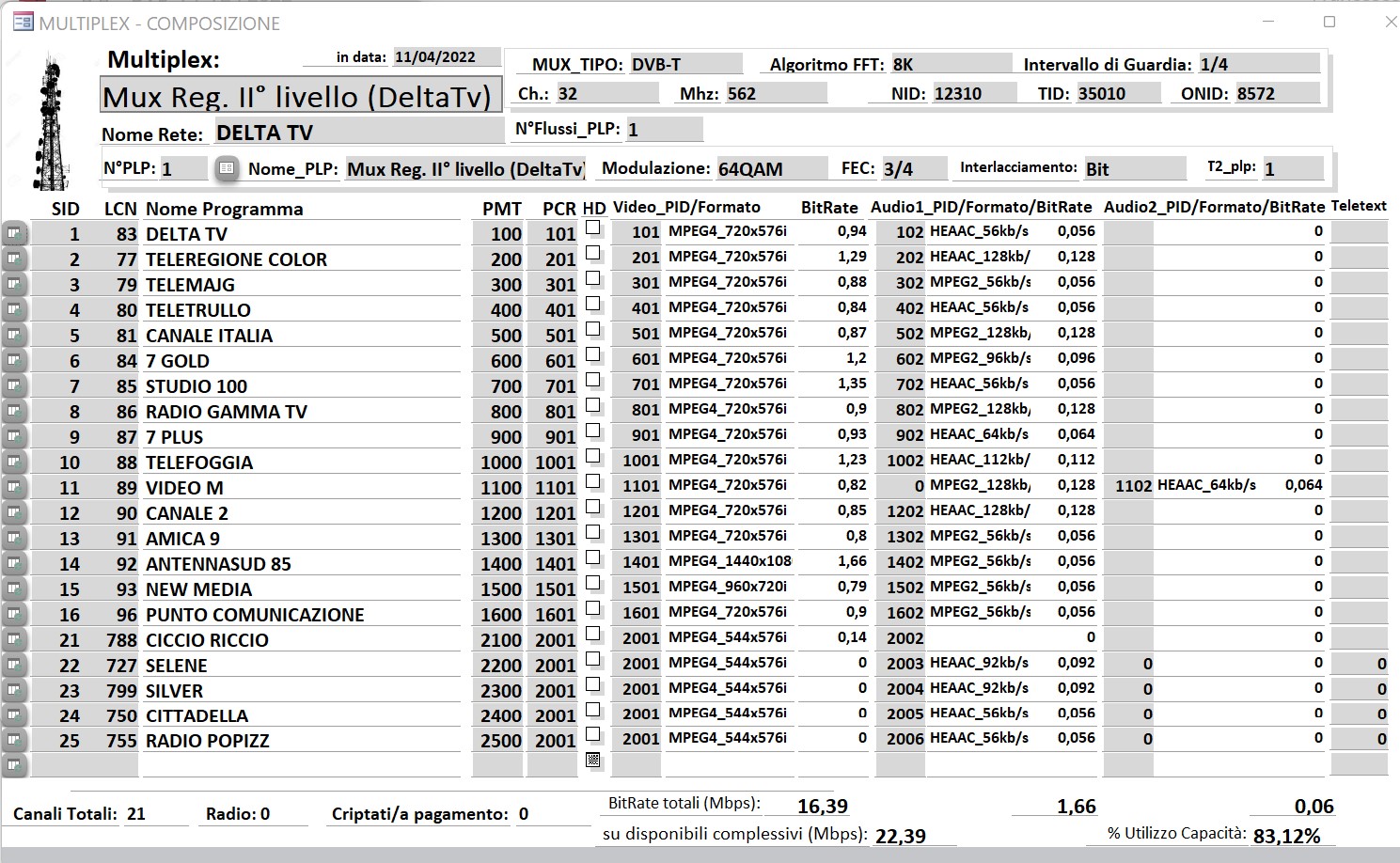This screenshot has height=863, width=1400.
Task: Select the name cell TELETRULLO
Action: [301, 310]
